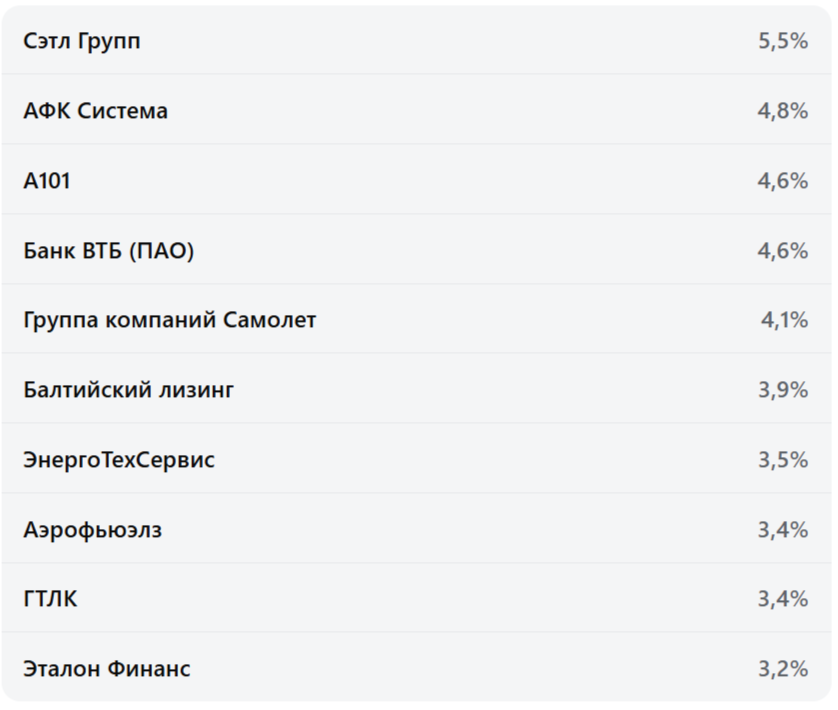Select the АФК Система entry
The image size is (838, 710).
(96, 111)
